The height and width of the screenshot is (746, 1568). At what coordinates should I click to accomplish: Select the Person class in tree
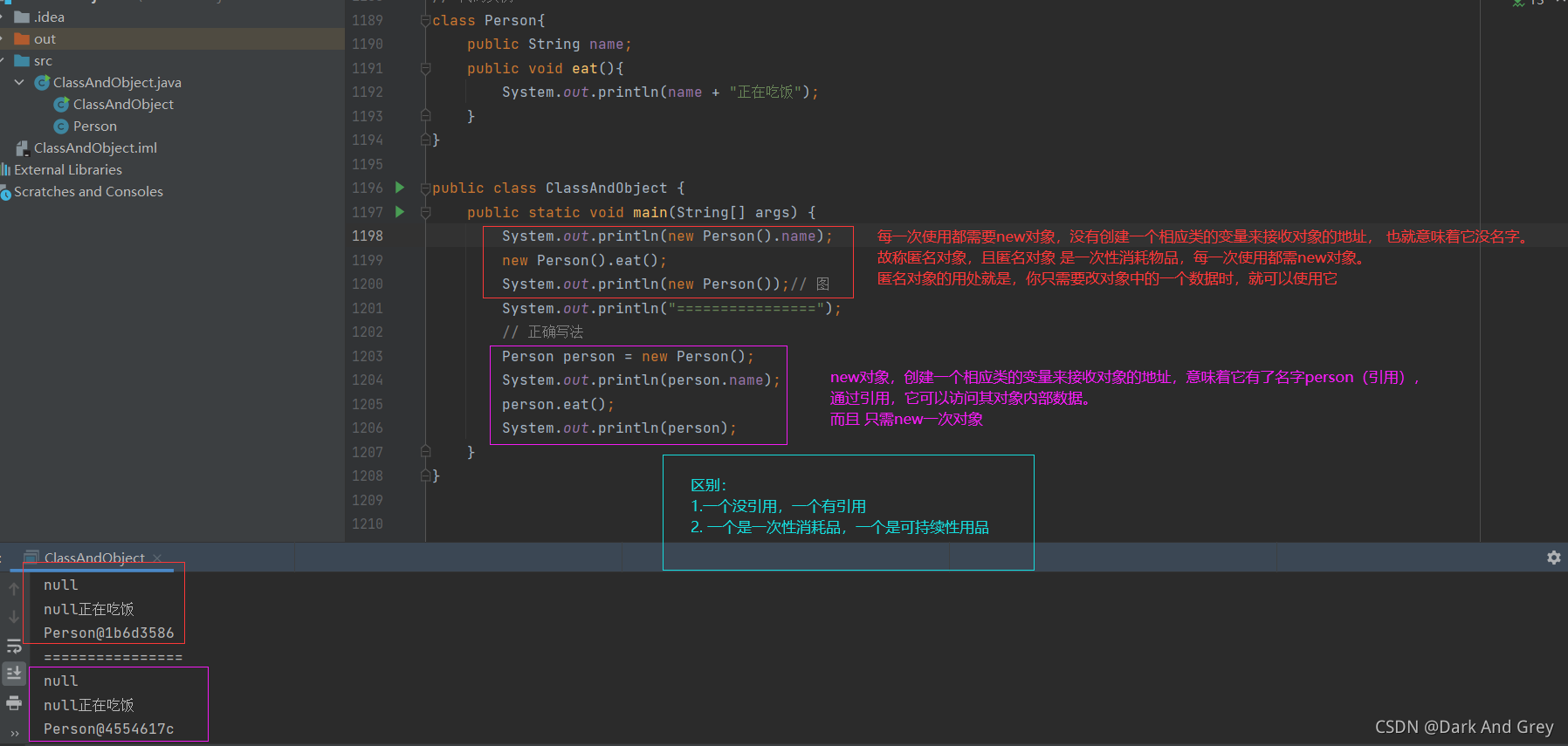(x=94, y=126)
